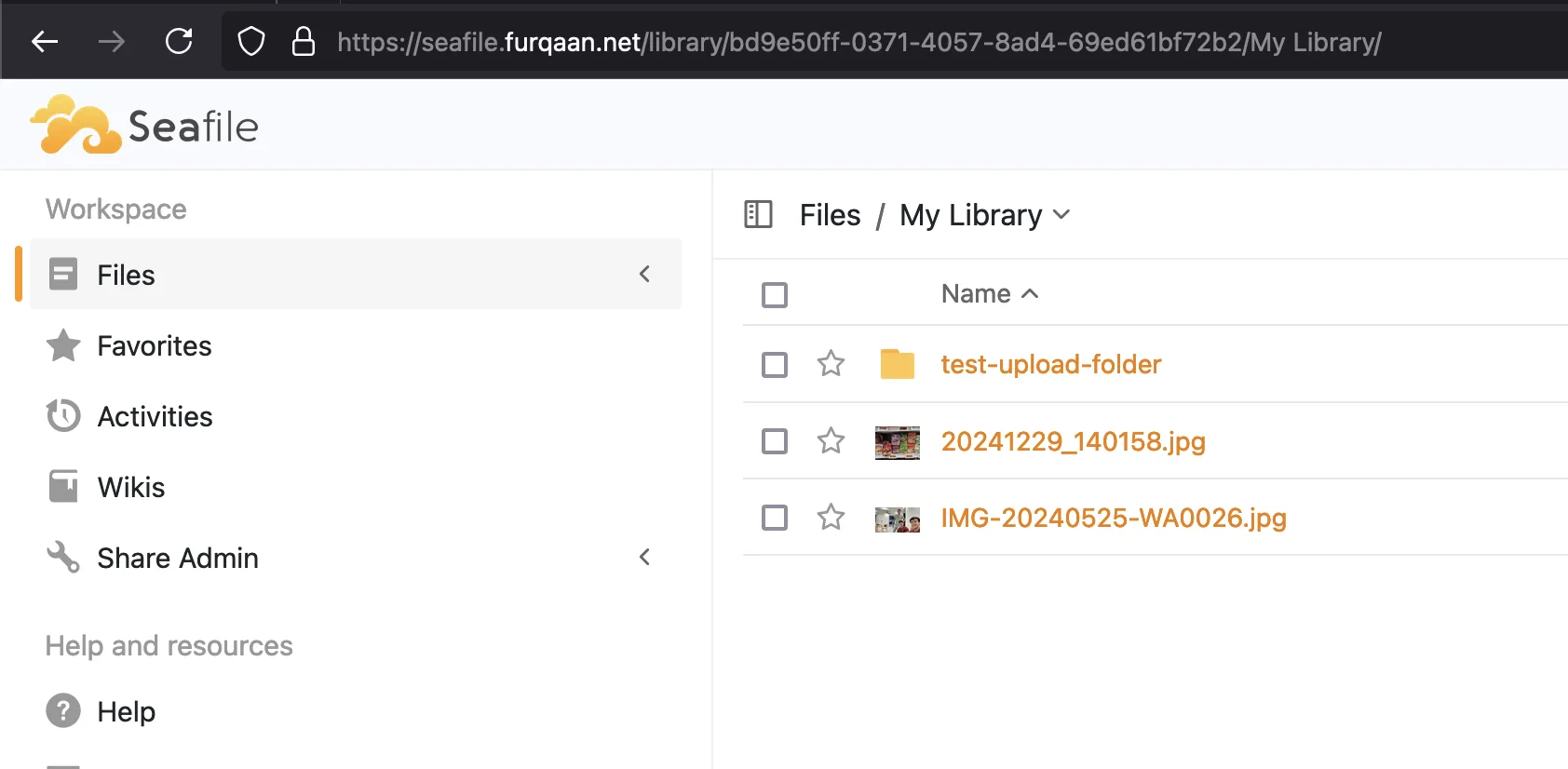Check the box for test-upload-folder
Viewport: 1568px width, 769px height.
[x=774, y=365]
